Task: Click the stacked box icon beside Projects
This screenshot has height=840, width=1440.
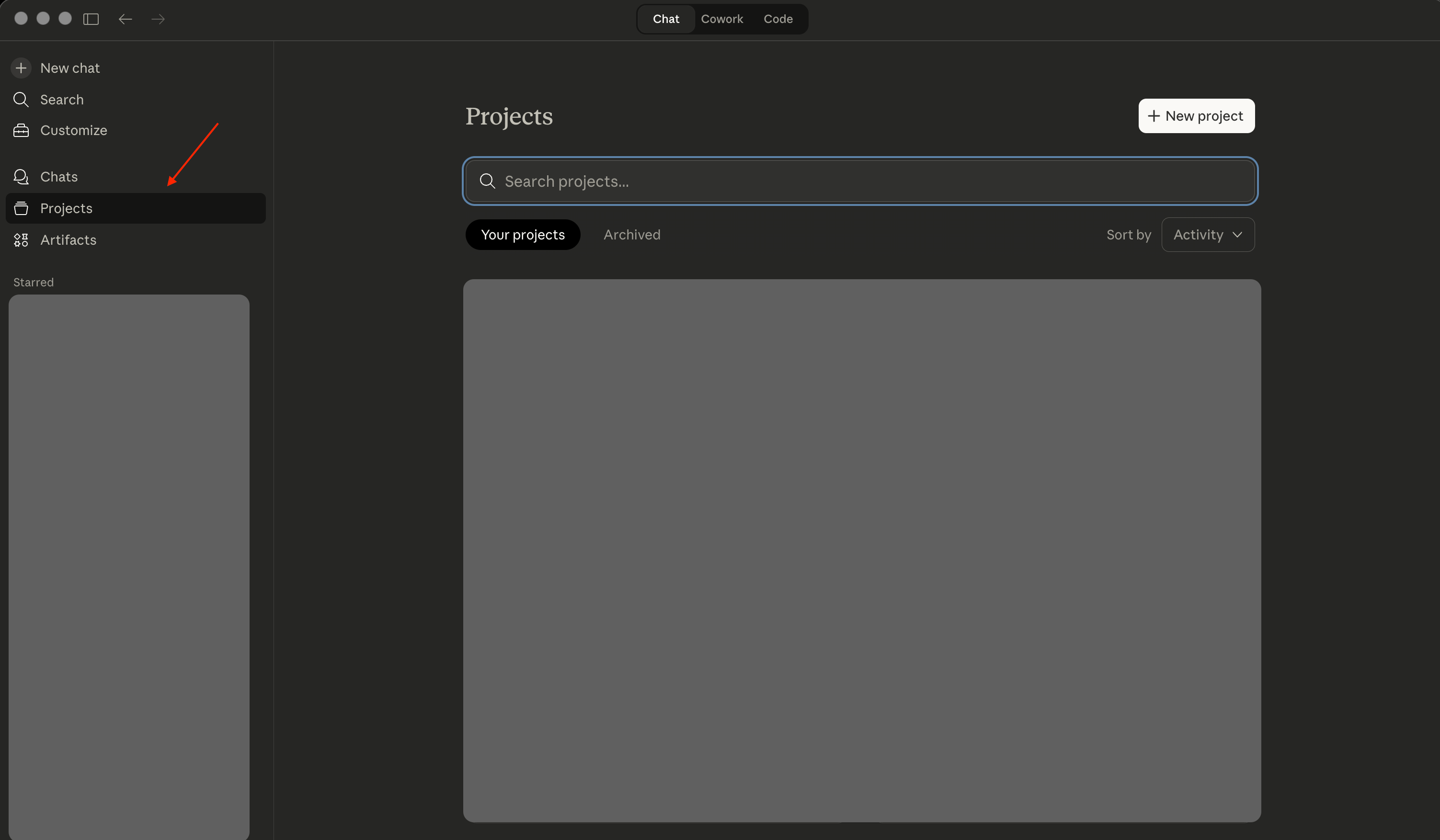Action: click(x=21, y=208)
